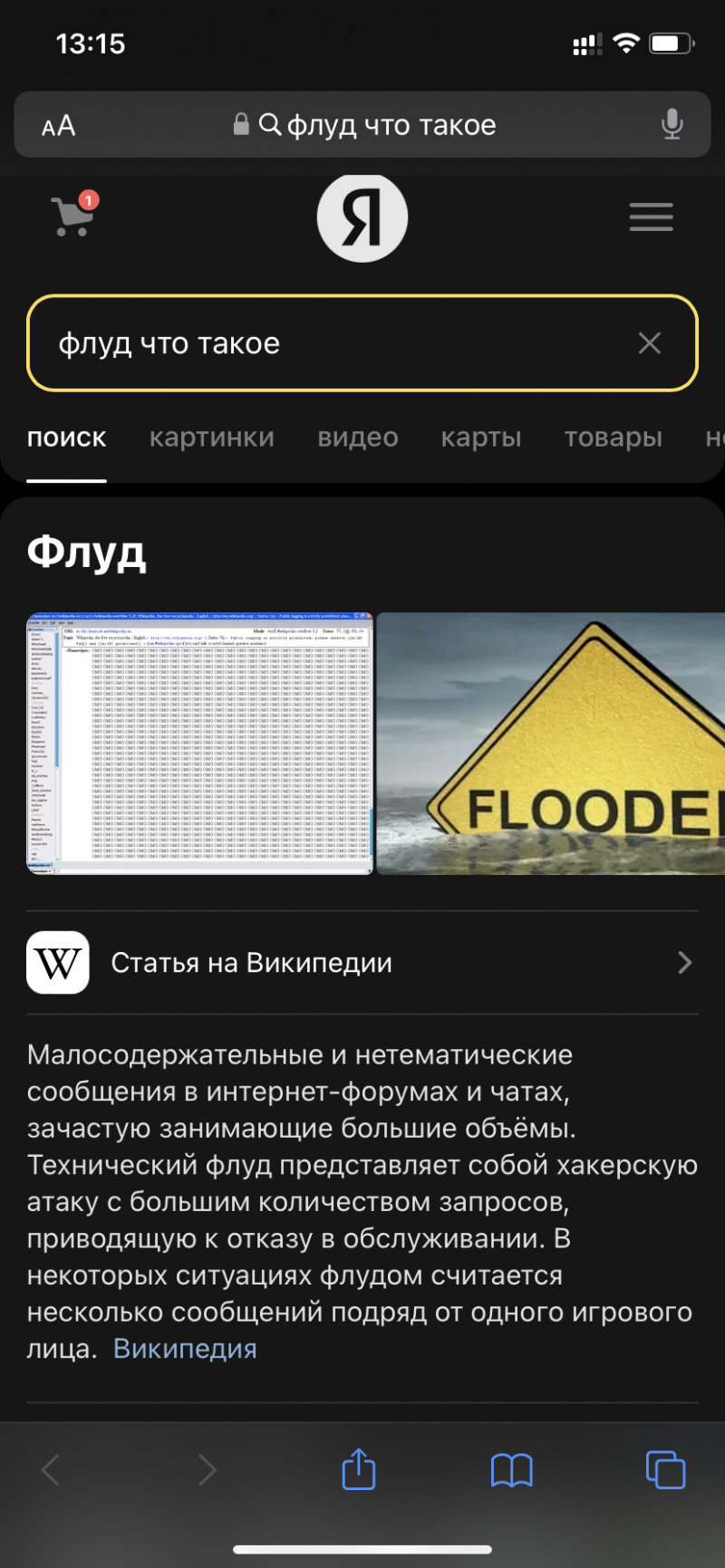
Task: Open the shopping cart icon
Action: [x=73, y=216]
